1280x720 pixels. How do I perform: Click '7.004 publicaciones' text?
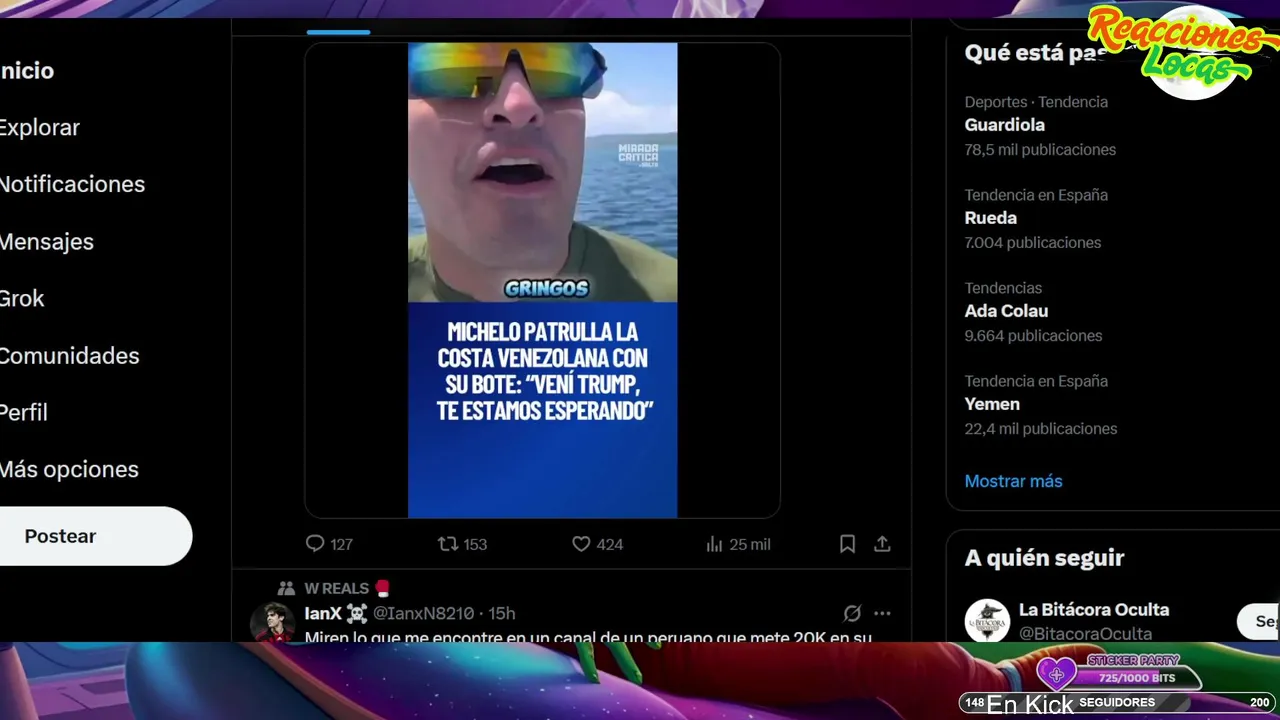click(1033, 243)
